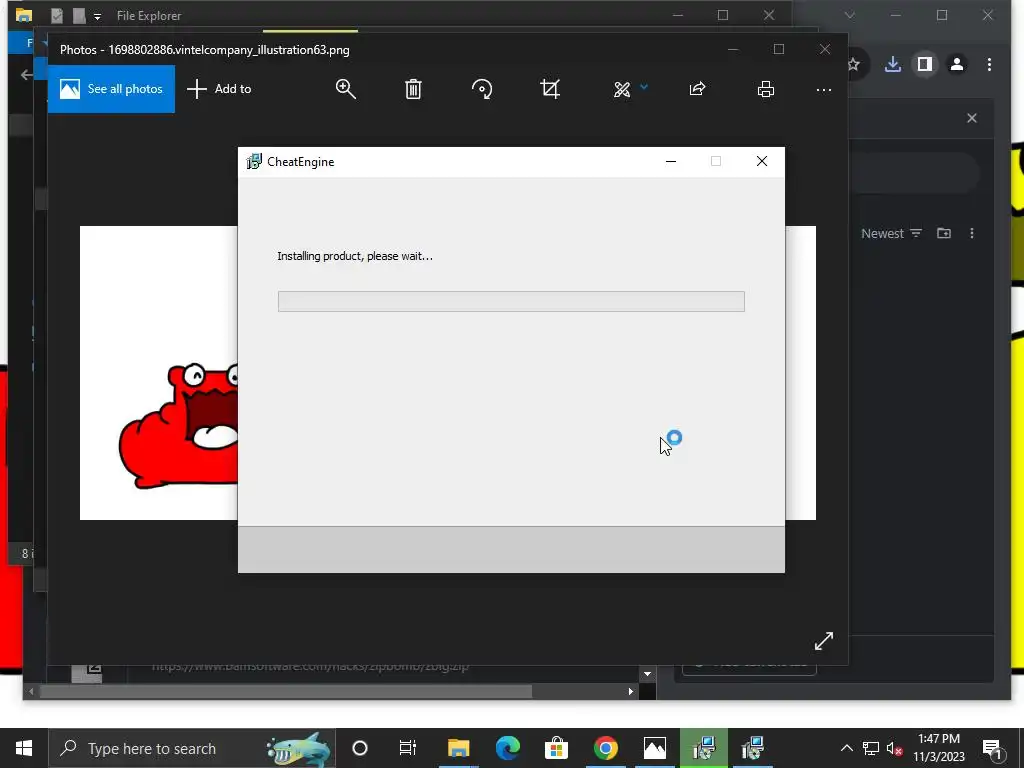Screen dimensions: 1024x768
Task: Open the See more ellipsis menu in Photos
Action: point(824,89)
